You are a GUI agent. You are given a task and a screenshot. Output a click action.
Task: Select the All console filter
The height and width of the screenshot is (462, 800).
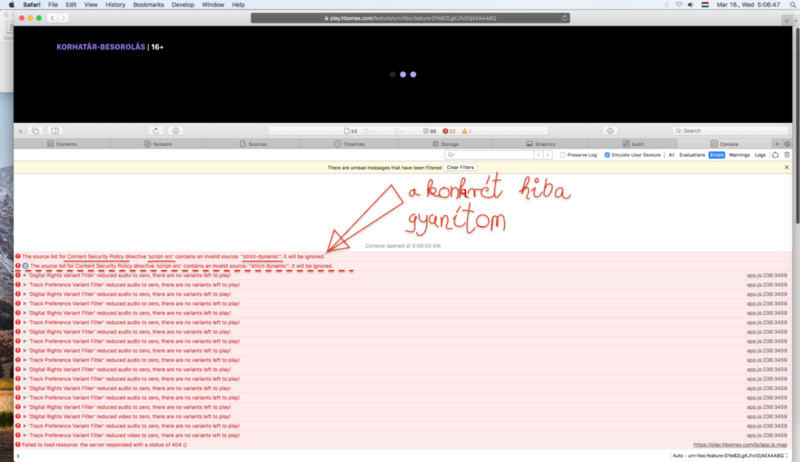(671, 155)
